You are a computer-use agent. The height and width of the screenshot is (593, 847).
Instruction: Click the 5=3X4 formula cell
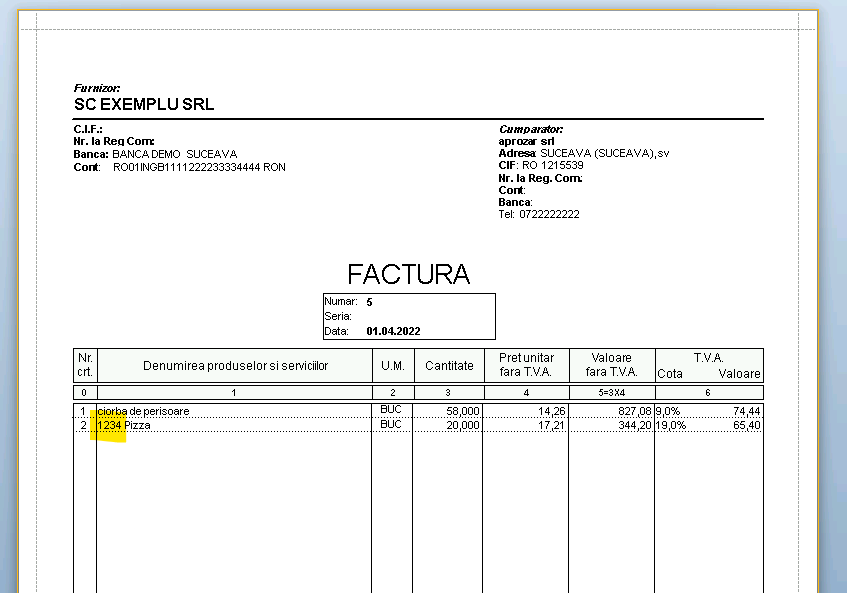(x=611, y=393)
